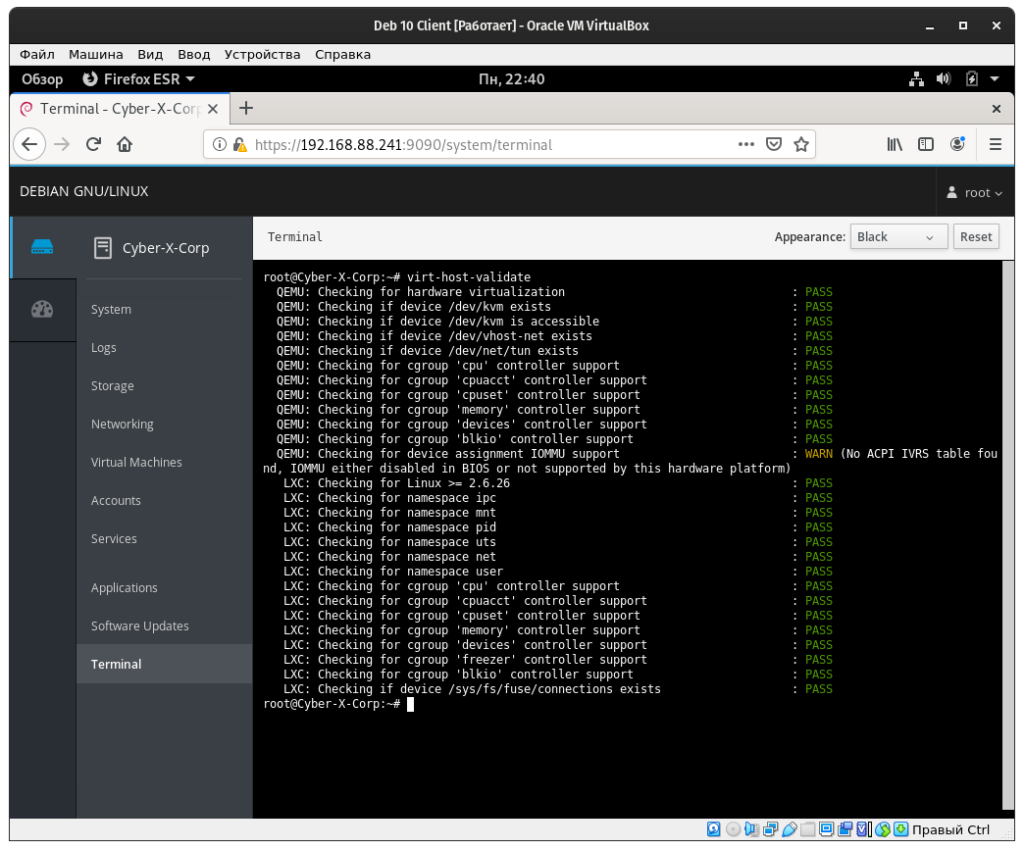Open page actions three-dot menu

pyautogui.click(x=746, y=144)
